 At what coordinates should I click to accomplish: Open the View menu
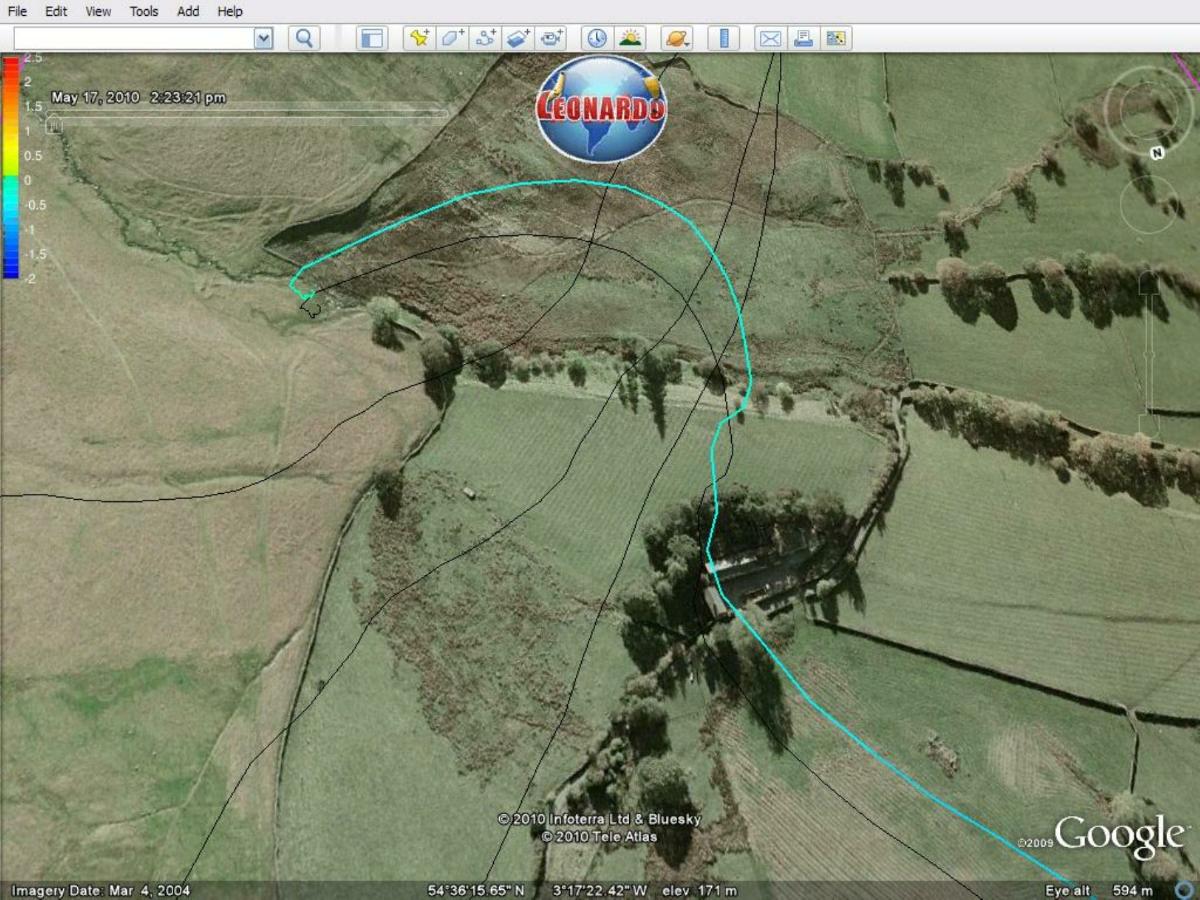click(96, 11)
